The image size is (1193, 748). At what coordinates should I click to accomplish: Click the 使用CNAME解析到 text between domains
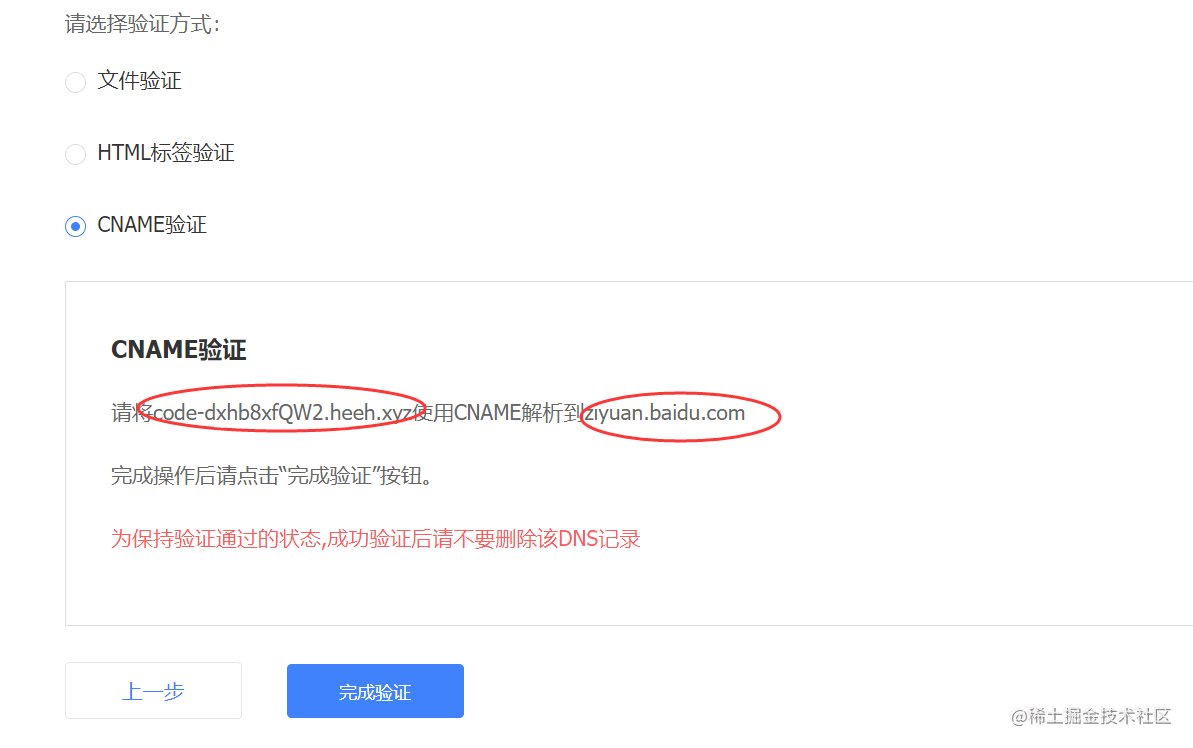498,413
